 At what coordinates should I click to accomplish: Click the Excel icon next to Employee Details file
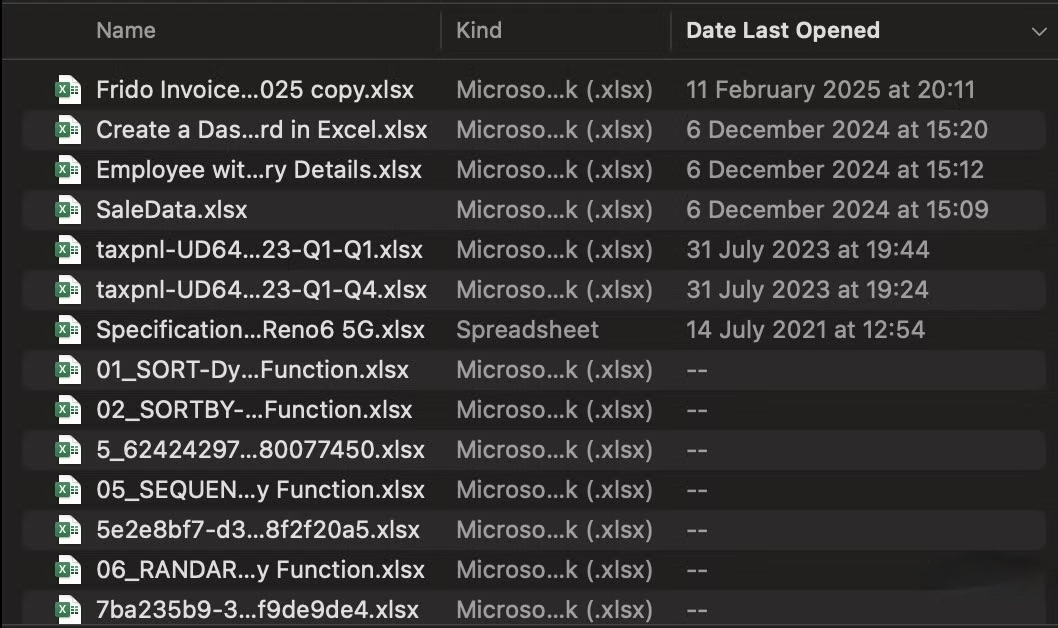click(x=67, y=169)
